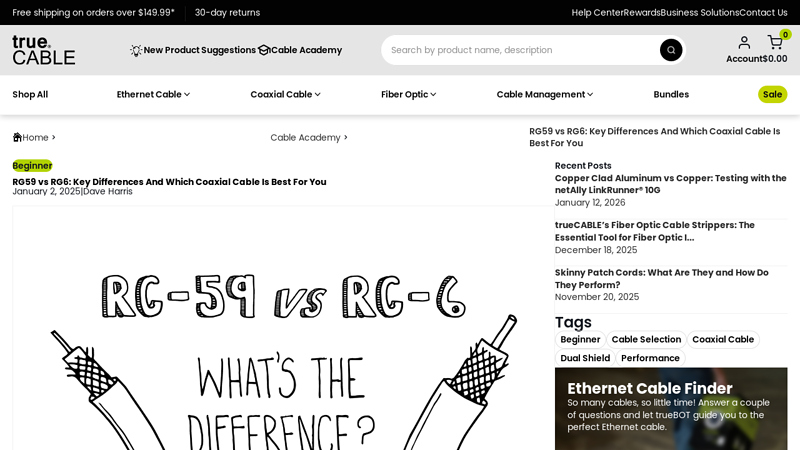Click the December 18, 2025 post date
This screenshot has width=800, height=450.
(x=596, y=250)
